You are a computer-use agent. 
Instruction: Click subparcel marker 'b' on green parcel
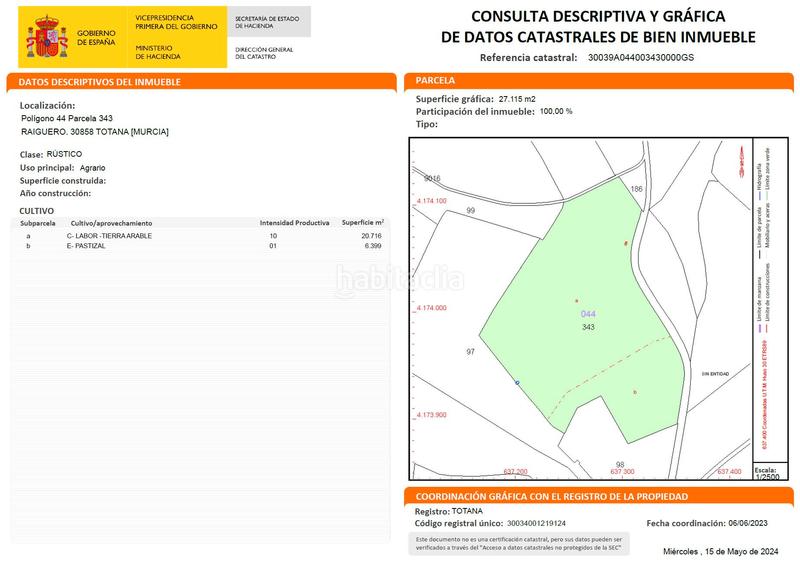635,392
